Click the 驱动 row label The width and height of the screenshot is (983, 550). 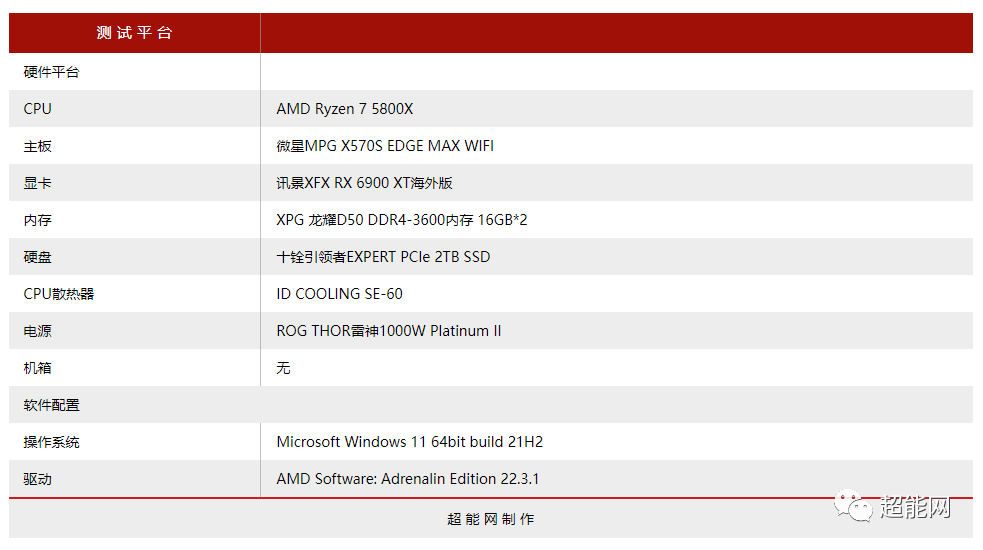point(38,479)
